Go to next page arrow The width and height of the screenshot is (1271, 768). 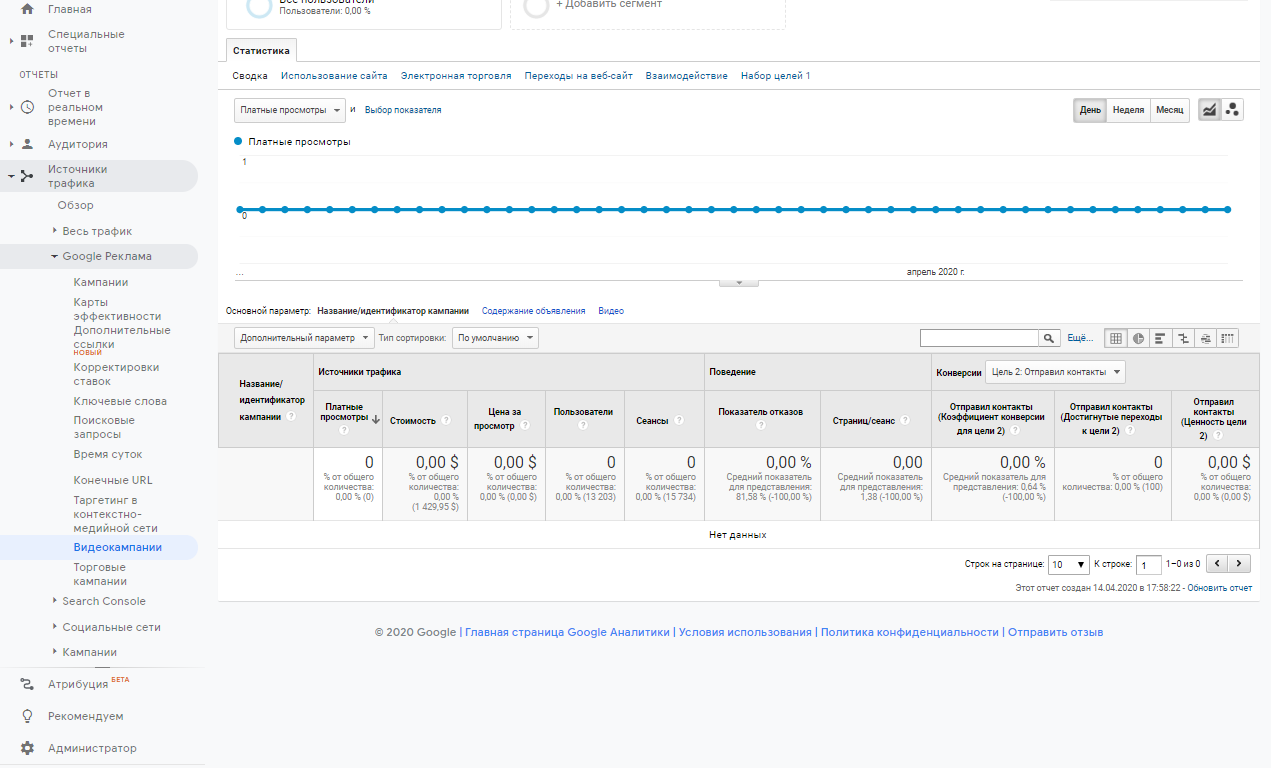click(1240, 564)
